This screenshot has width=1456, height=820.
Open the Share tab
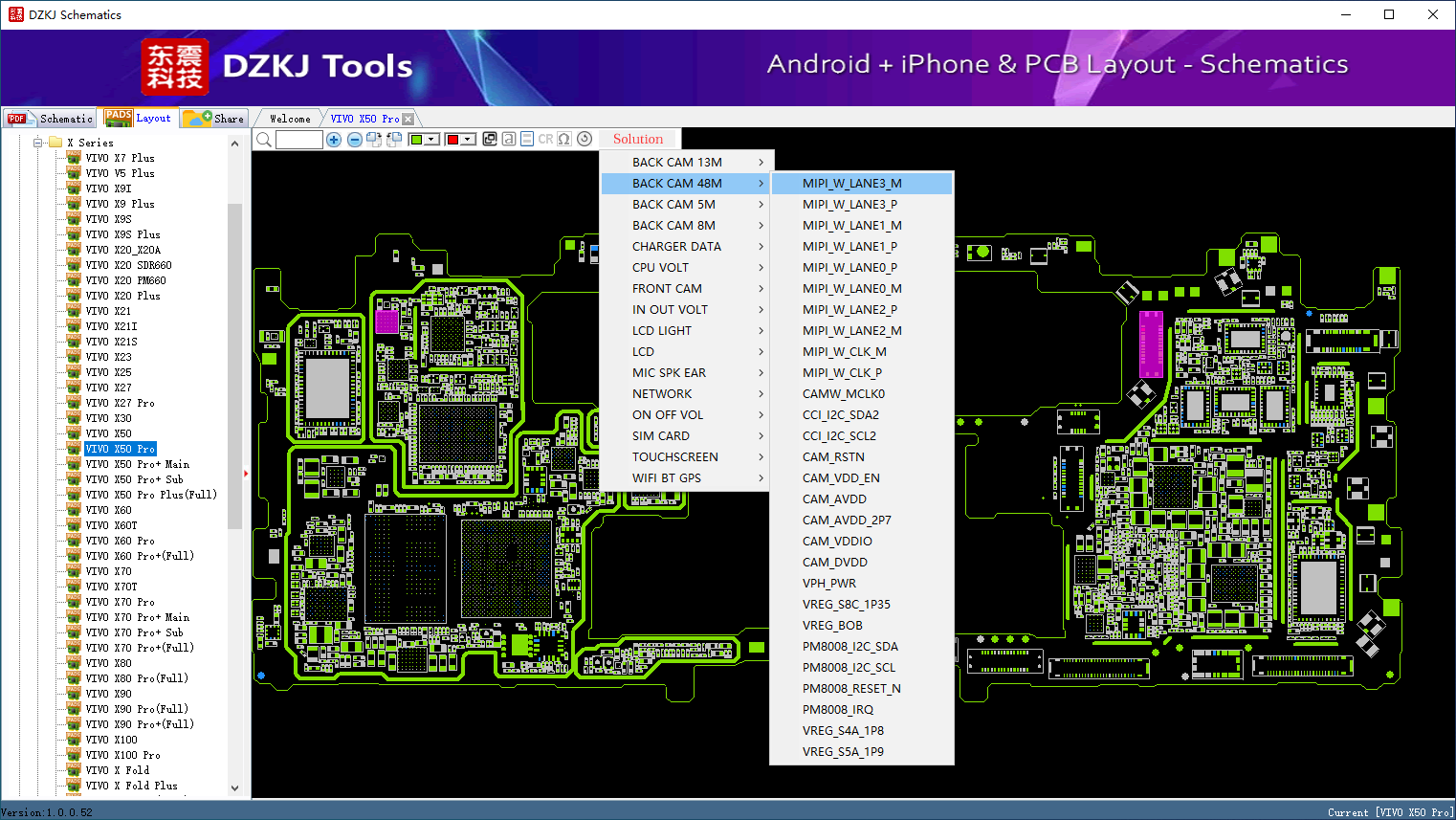(x=214, y=119)
